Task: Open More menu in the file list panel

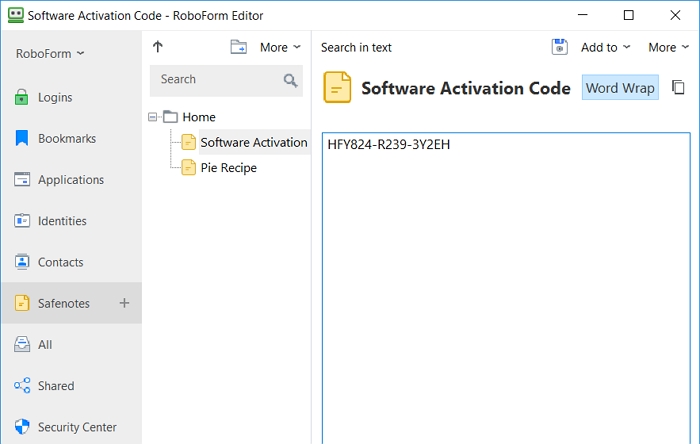Action: coord(280,47)
